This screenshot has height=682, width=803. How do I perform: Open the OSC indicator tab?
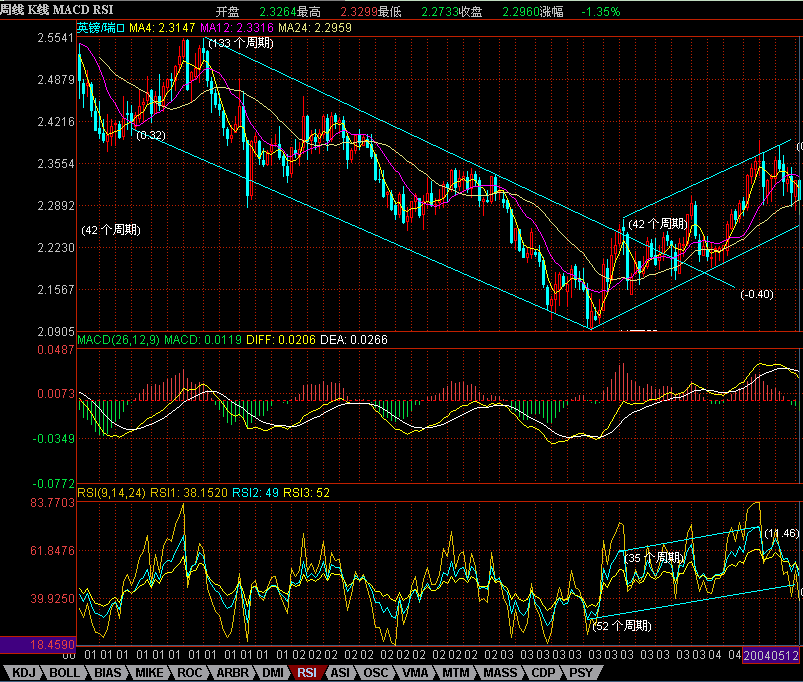click(x=376, y=673)
